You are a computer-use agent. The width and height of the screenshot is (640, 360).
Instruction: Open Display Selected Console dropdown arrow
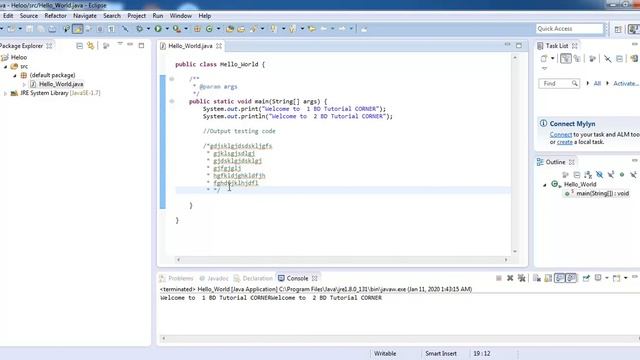[607, 278]
